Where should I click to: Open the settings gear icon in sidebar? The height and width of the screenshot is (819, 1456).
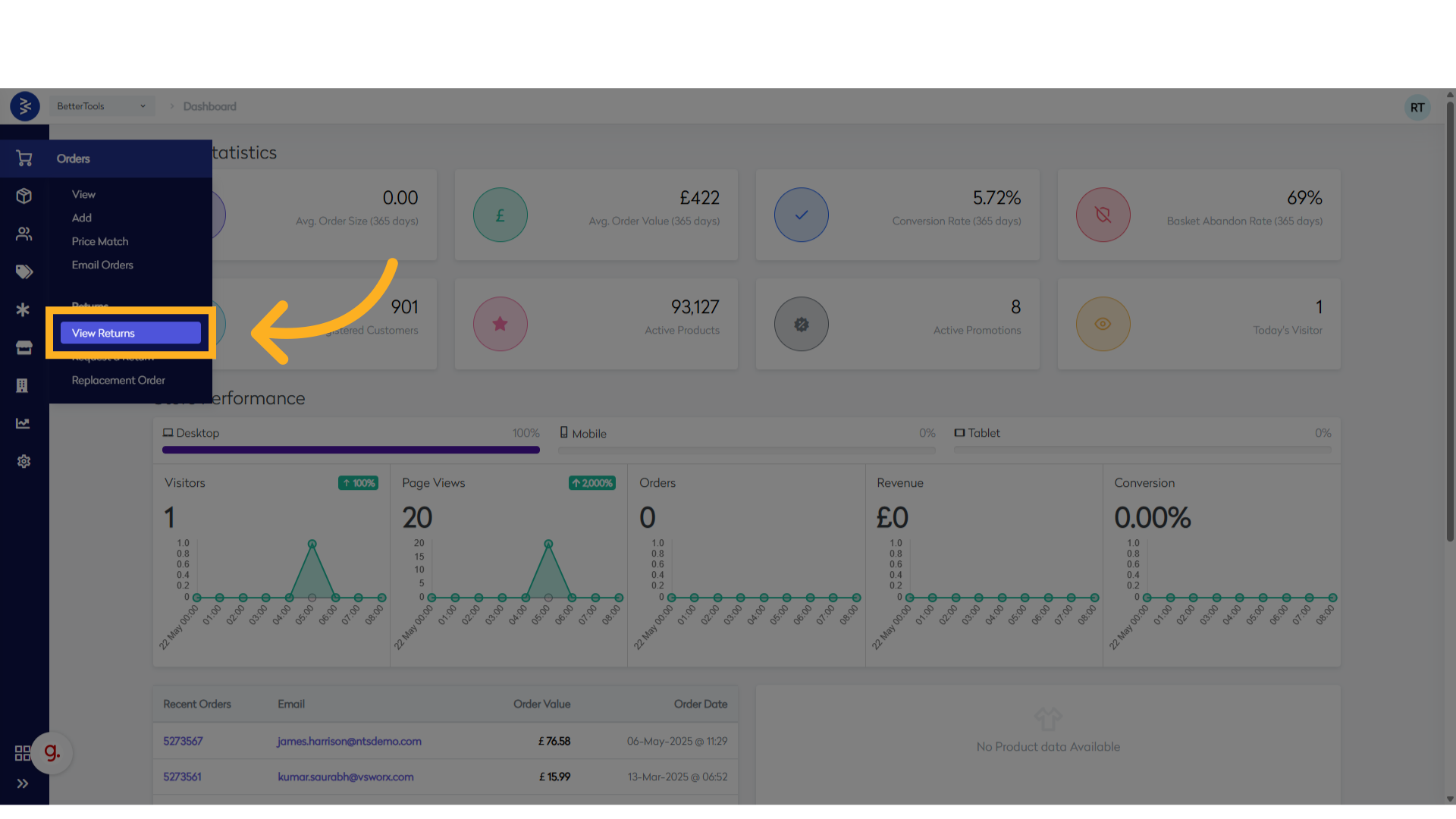[x=24, y=461]
